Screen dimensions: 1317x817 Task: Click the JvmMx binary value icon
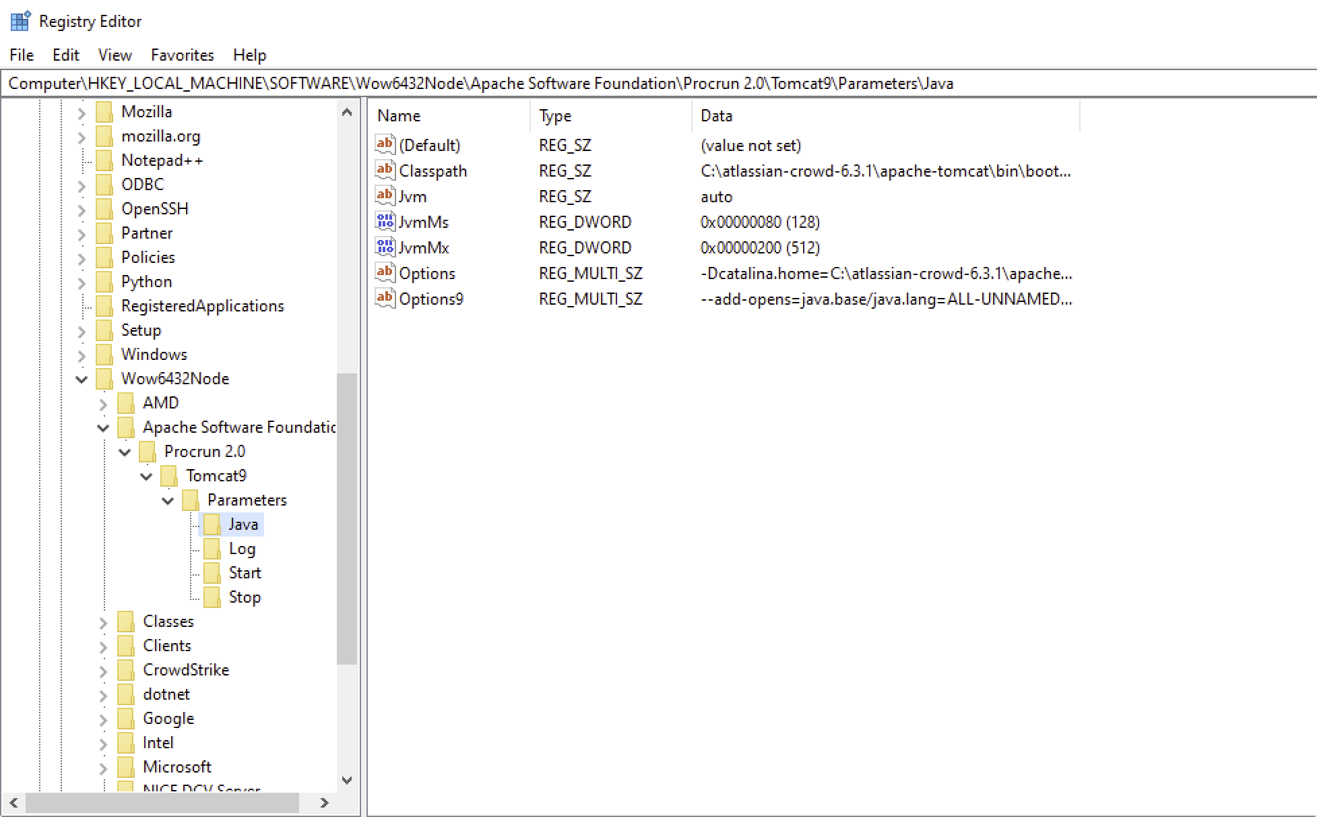385,248
